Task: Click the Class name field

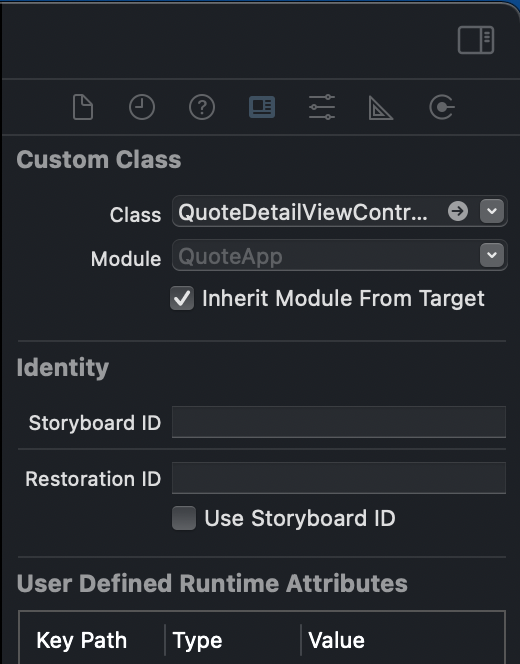Action: (309, 211)
